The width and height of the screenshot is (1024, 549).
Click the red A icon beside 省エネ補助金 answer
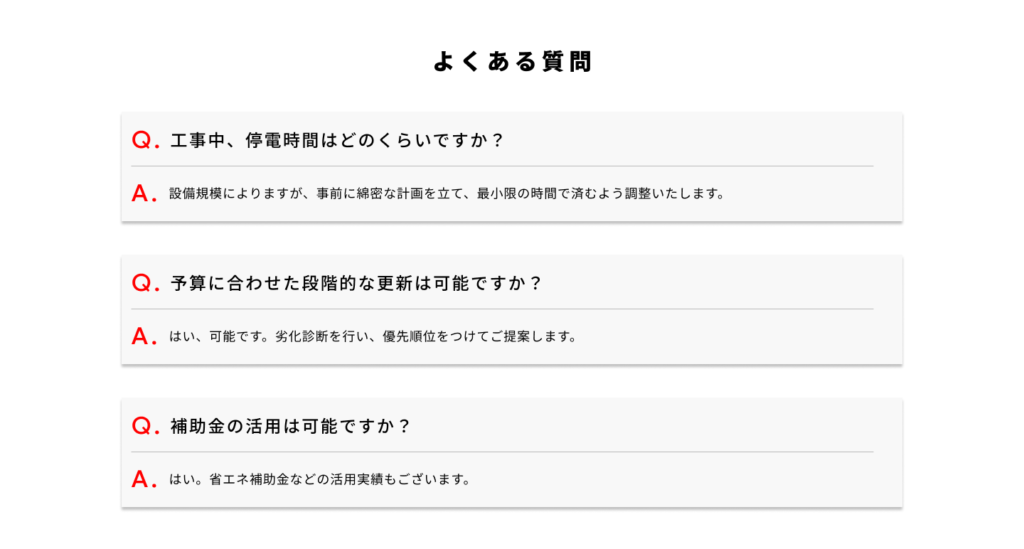click(x=144, y=480)
